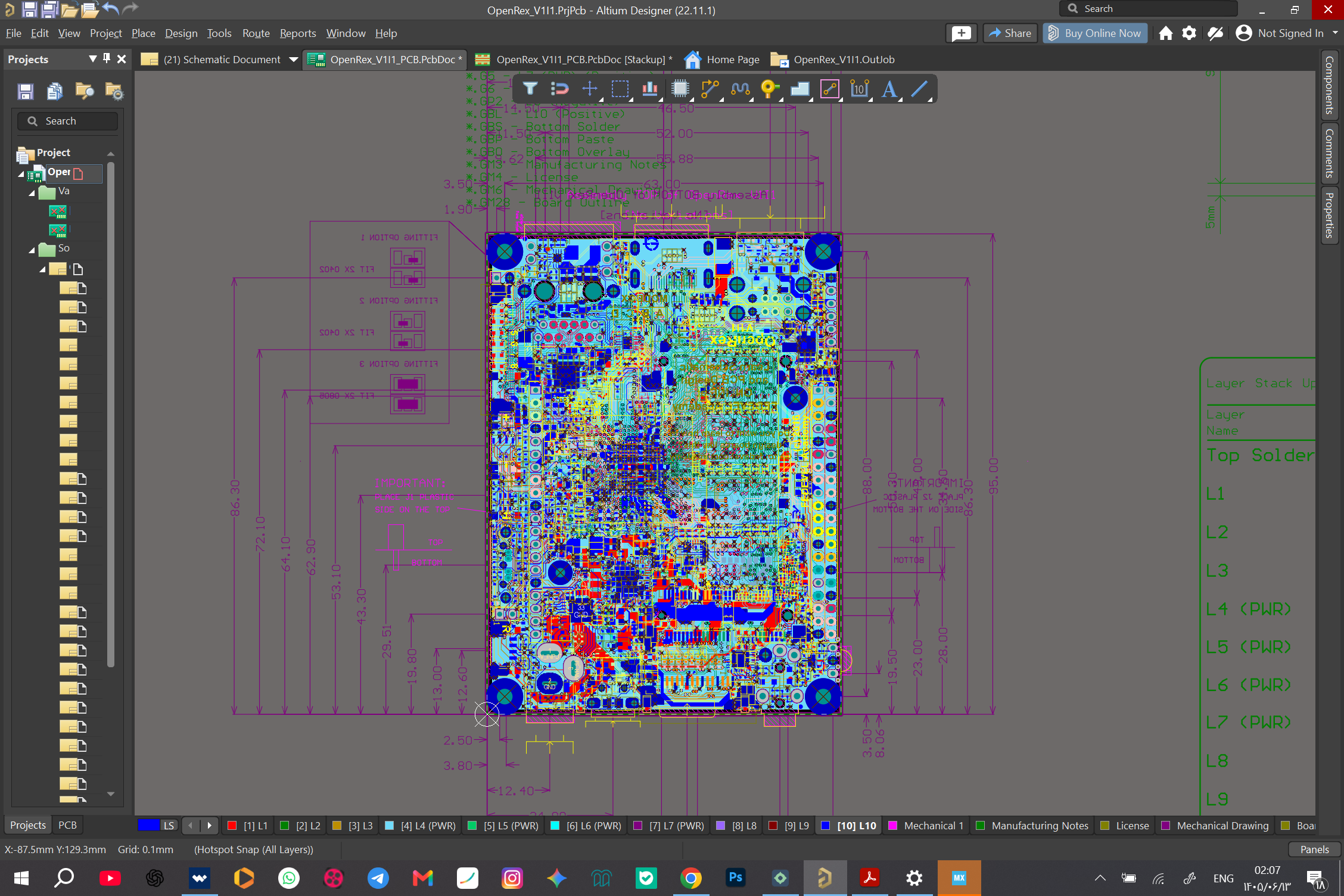Image resolution: width=1344 pixels, height=896 pixels.
Task: Click the Compile/copy documents icon in Projects panel
Action: (55, 91)
